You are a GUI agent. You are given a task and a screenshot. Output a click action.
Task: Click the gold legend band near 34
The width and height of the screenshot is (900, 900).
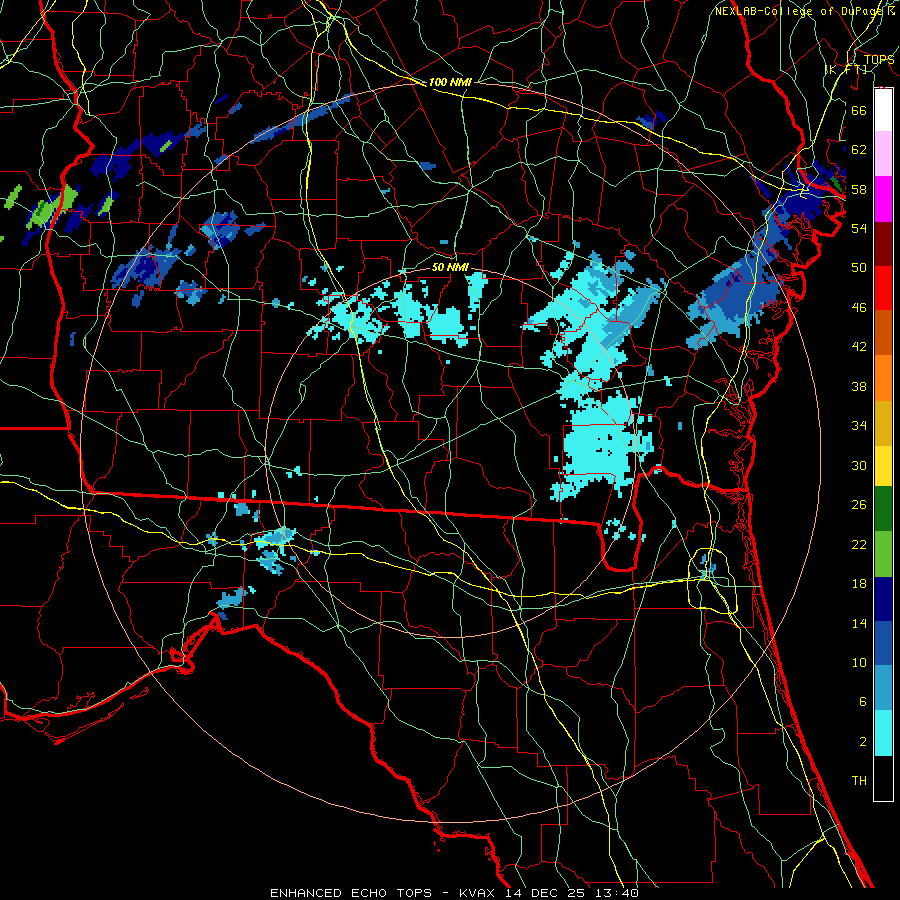(x=883, y=423)
